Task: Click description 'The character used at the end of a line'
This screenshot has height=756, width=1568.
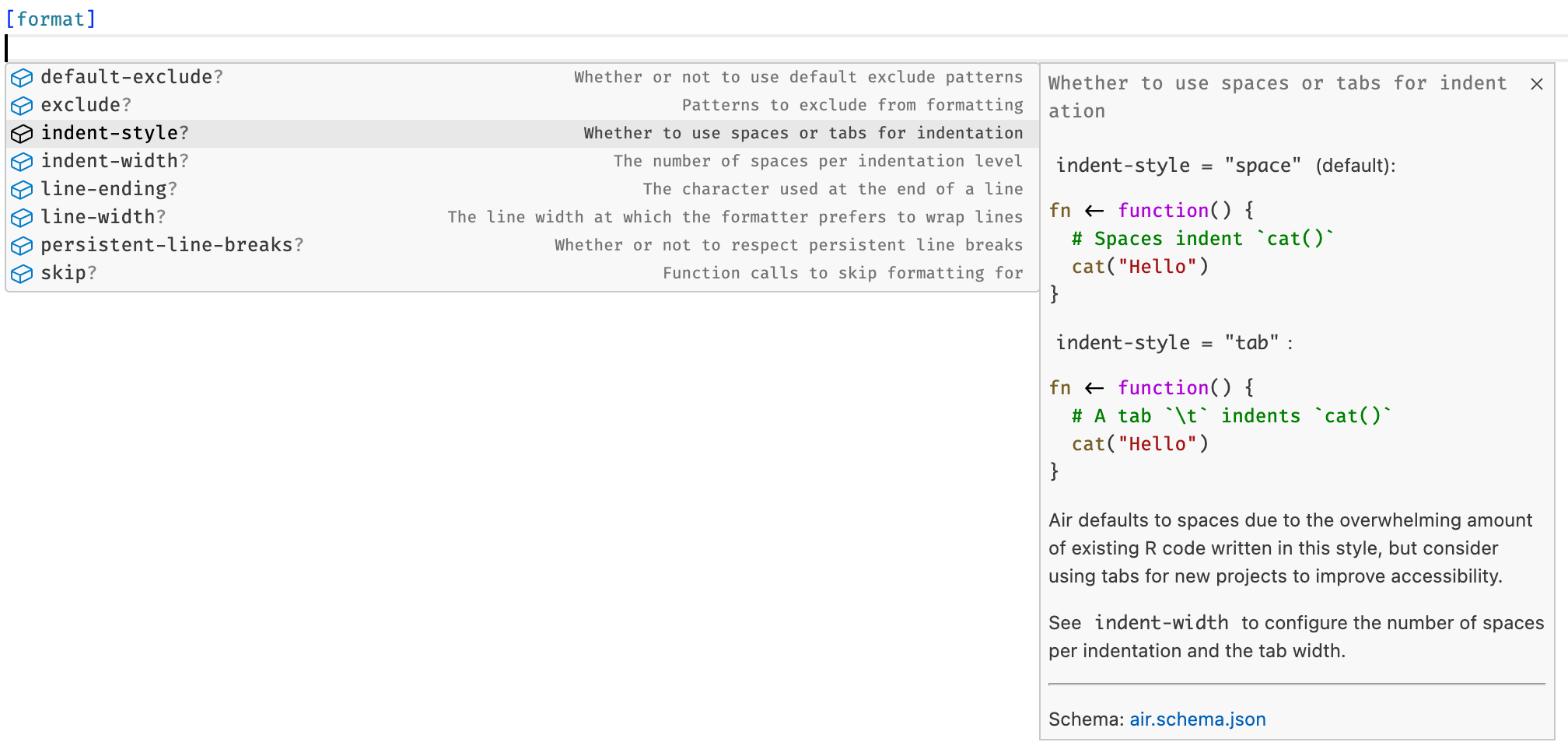Action: point(833,189)
